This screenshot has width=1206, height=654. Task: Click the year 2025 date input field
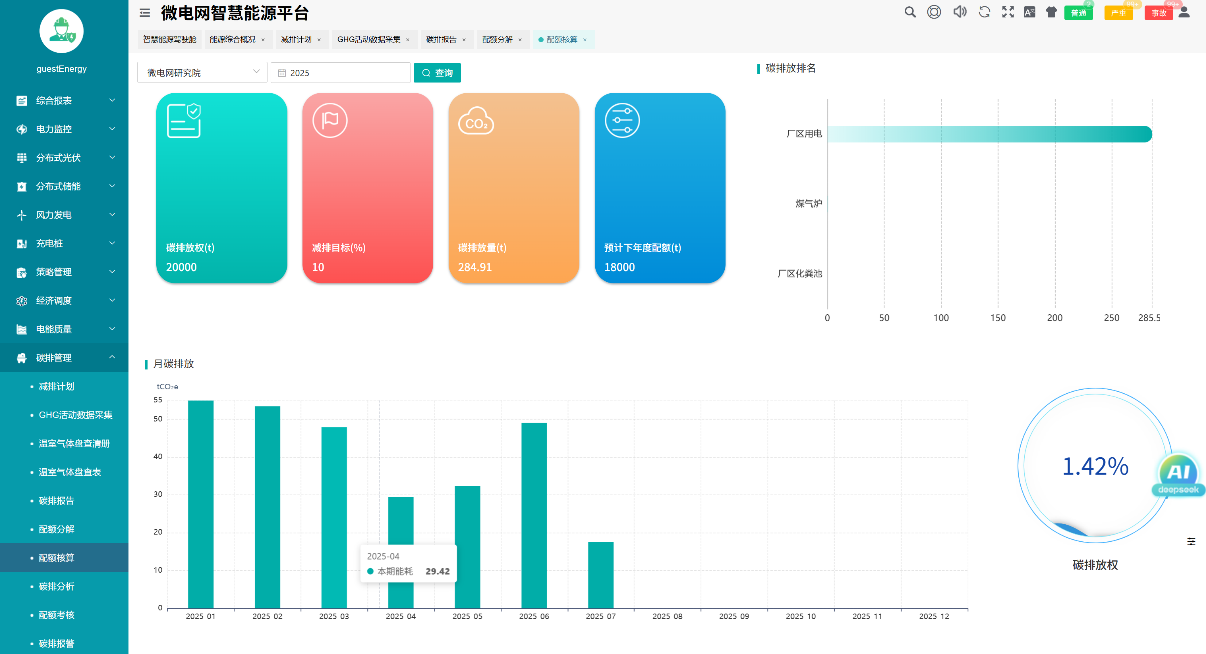(340, 73)
